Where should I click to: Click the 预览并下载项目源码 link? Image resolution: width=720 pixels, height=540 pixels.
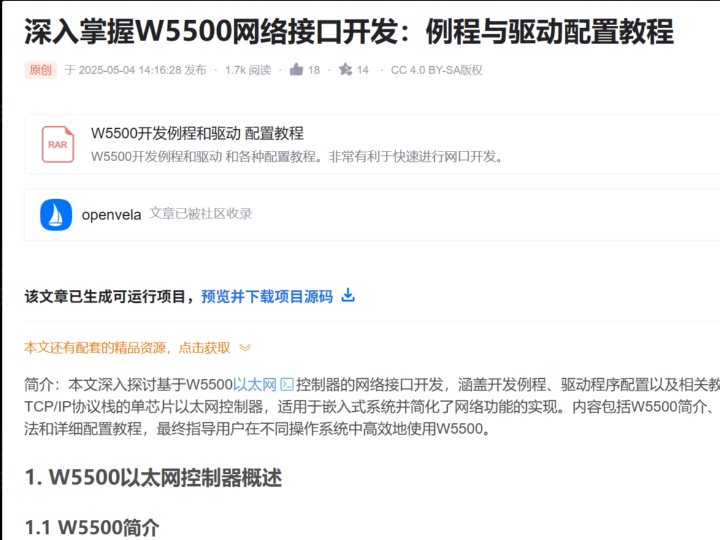(x=266, y=296)
